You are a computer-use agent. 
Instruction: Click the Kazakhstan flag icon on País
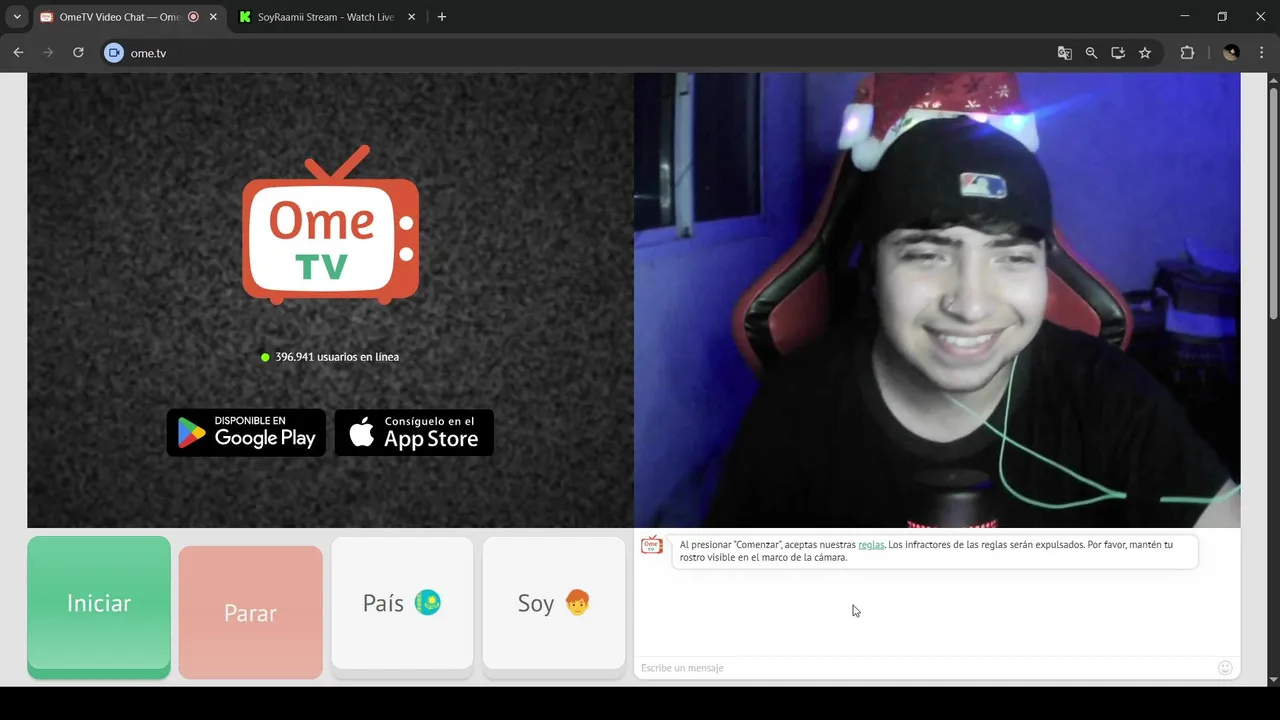[428, 603]
